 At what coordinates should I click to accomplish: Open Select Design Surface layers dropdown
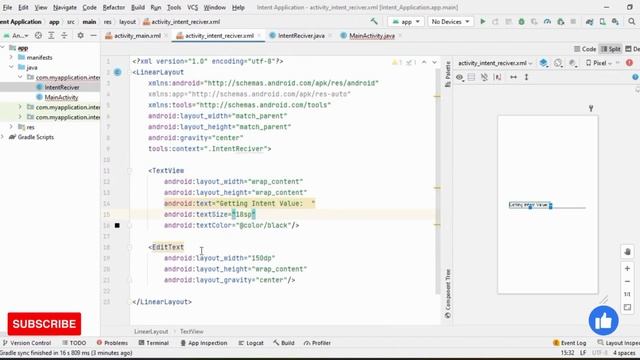543,63
